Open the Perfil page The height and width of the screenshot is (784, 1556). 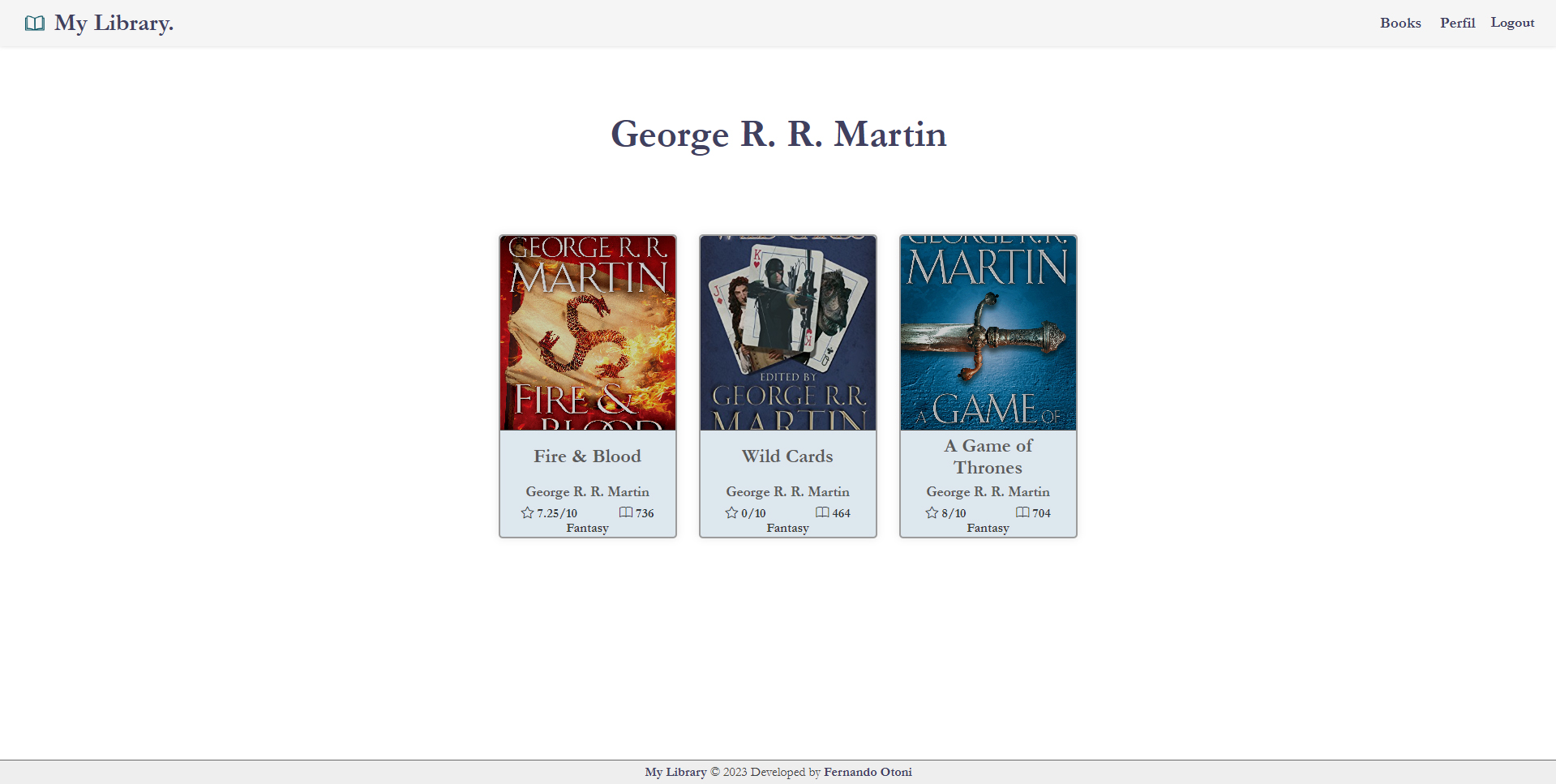point(1457,23)
